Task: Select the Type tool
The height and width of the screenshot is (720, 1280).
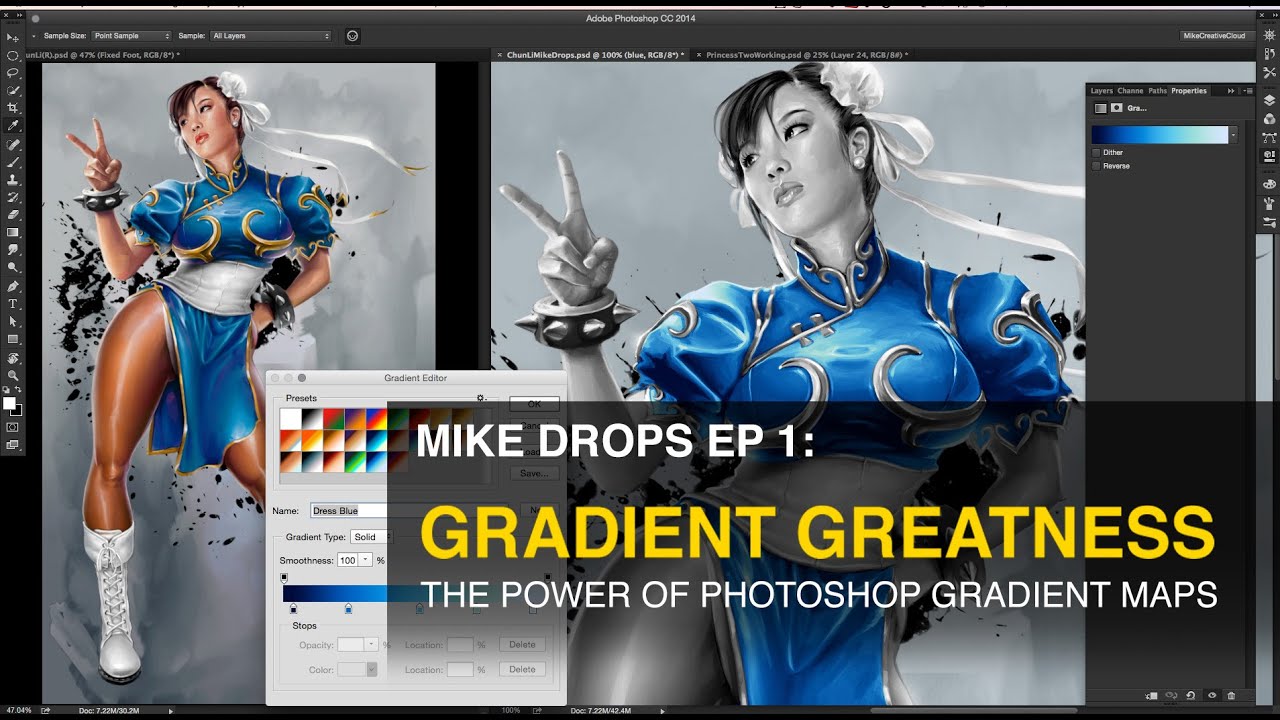Action: (x=13, y=303)
